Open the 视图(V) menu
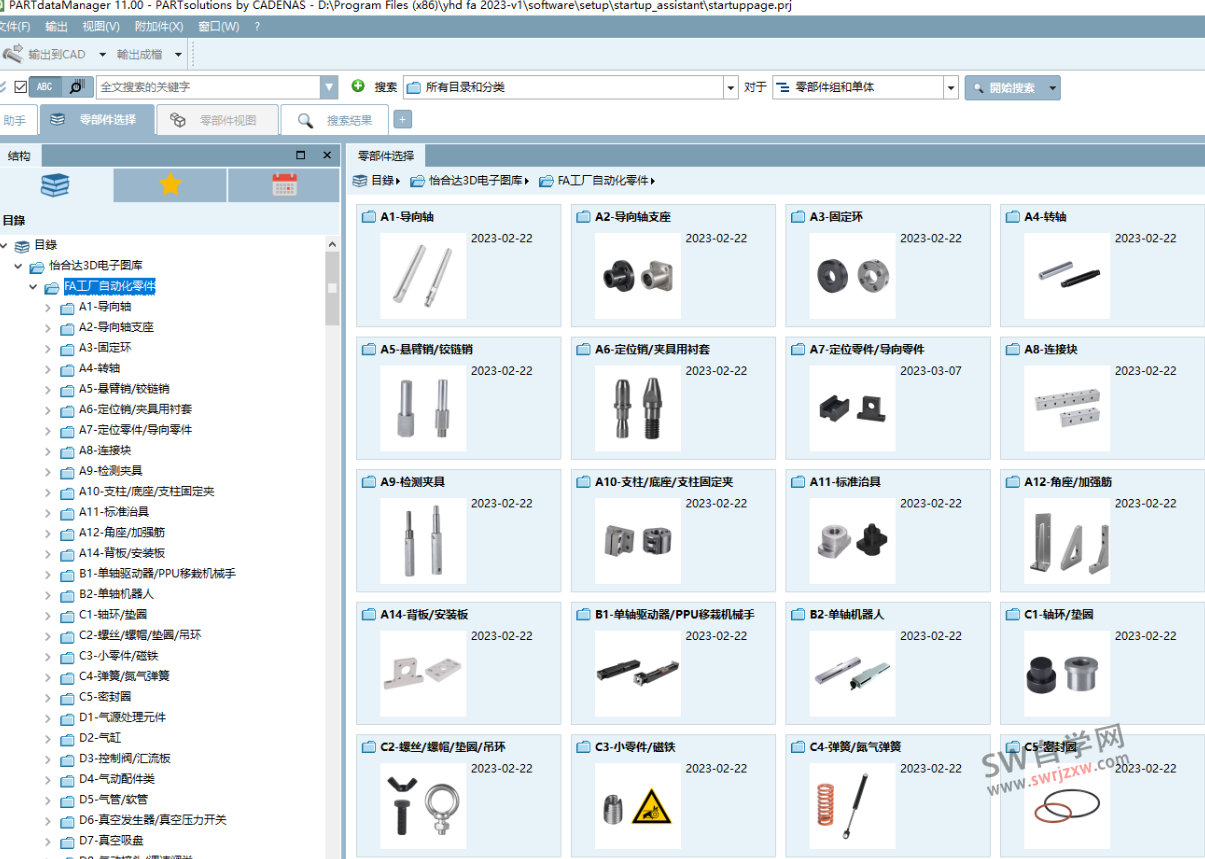Screen dimensions: 1205x859 pos(101,26)
